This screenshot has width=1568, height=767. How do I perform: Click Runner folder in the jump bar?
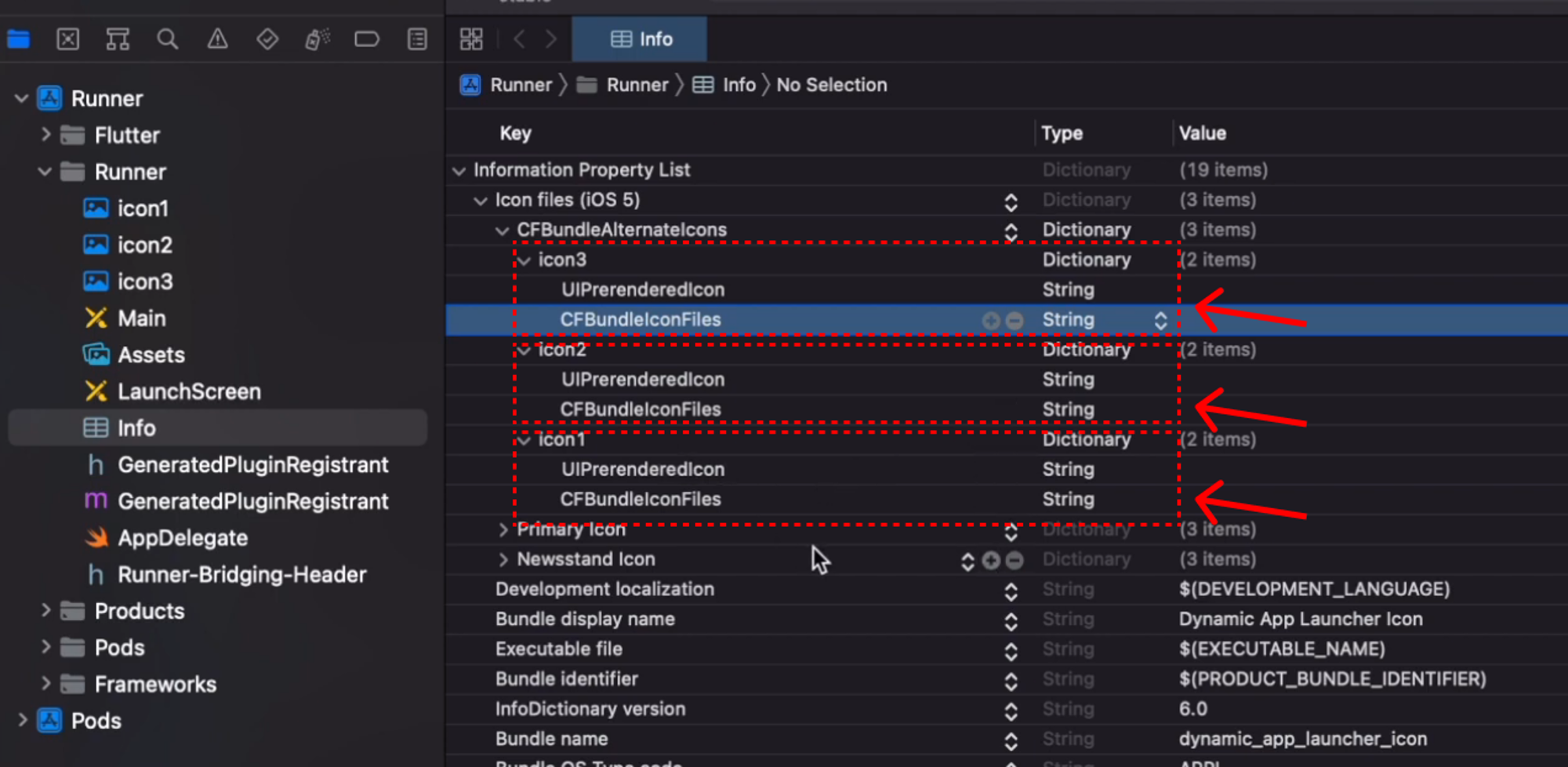(623, 85)
